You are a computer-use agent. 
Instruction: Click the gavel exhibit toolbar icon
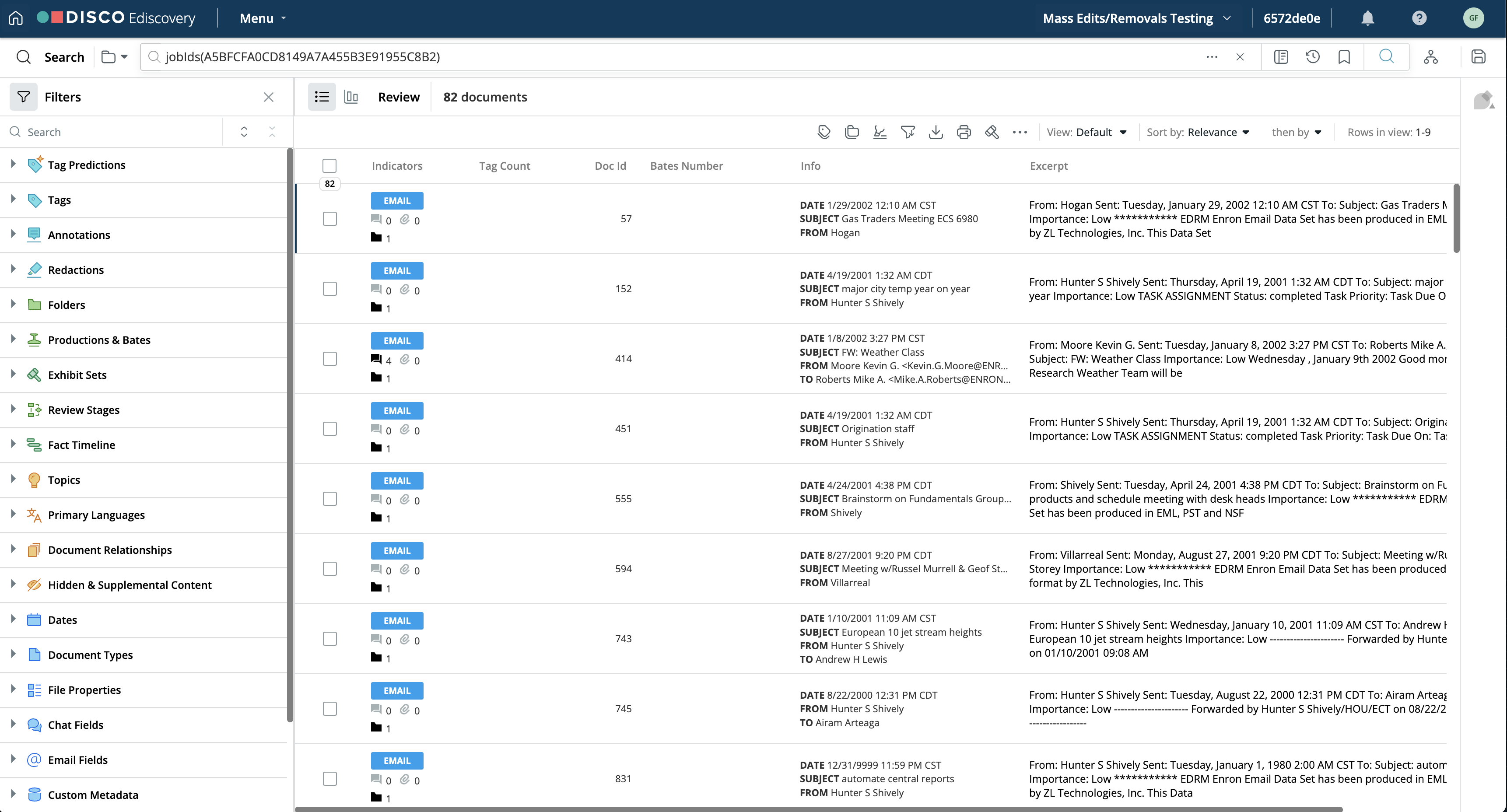pyautogui.click(x=992, y=132)
